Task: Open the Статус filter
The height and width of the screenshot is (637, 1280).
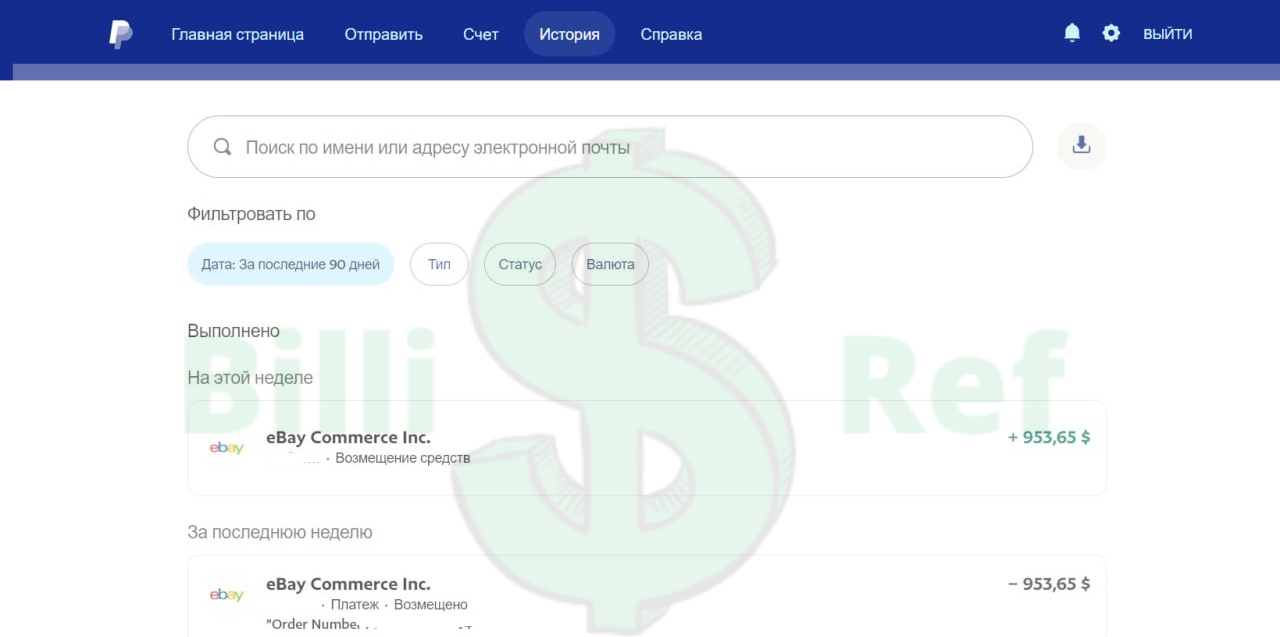Action: pos(520,264)
